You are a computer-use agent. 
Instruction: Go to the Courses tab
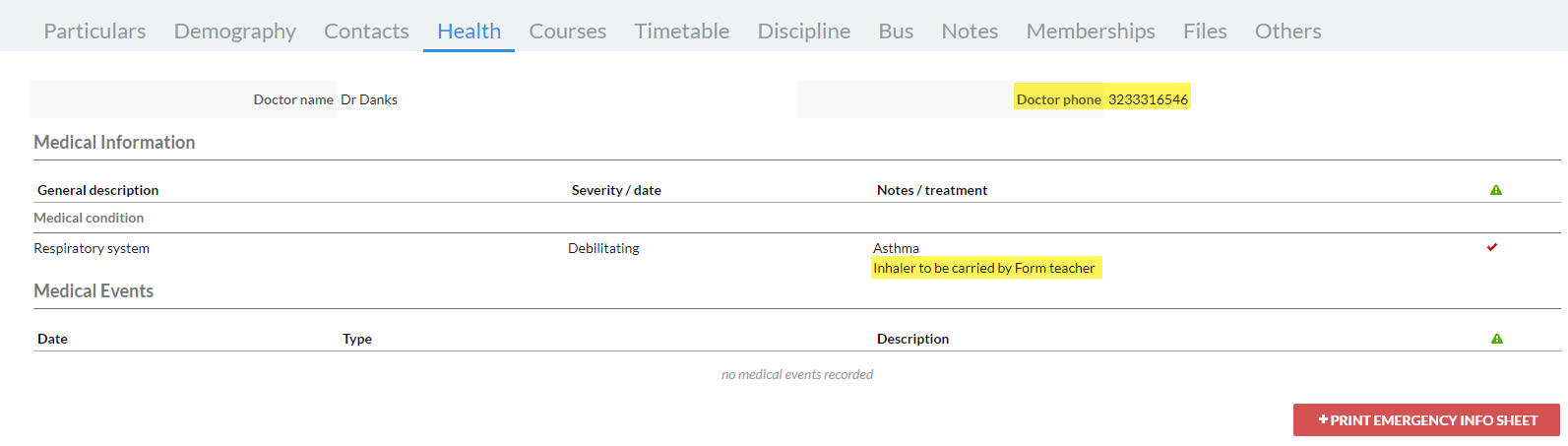[x=568, y=32]
